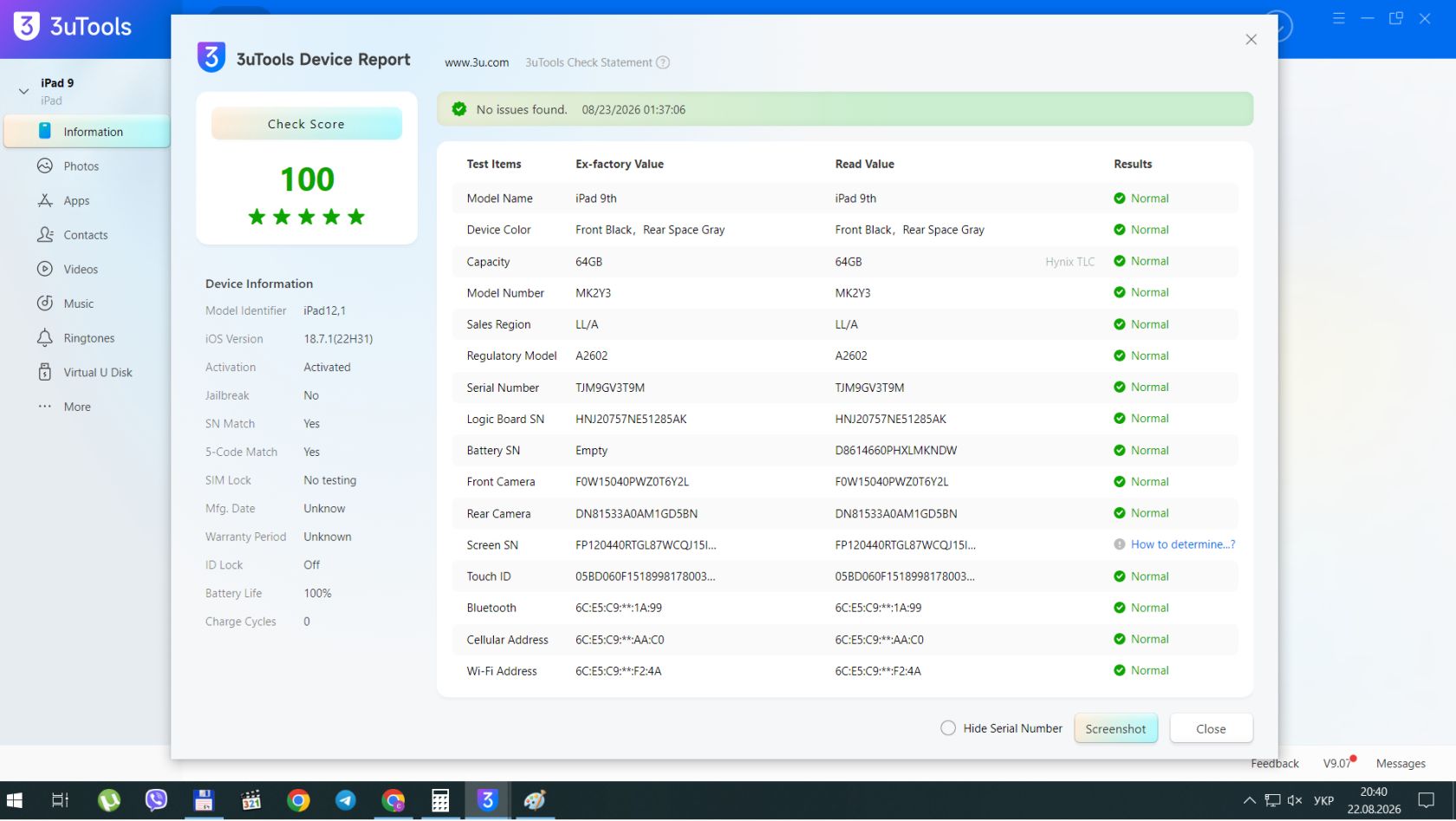Open the www.3u.com link
The height and width of the screenshot is (821, 1456).
coord(477,62)
